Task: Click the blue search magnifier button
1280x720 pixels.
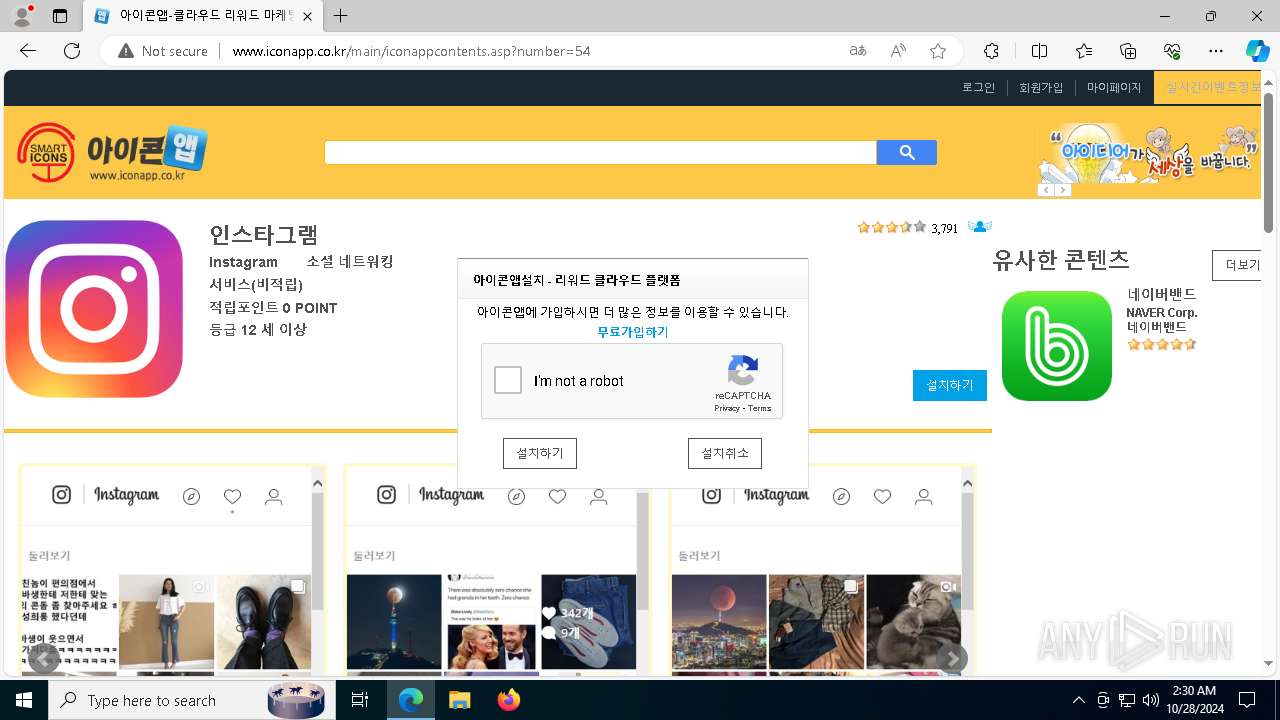Action: [907, 152]
